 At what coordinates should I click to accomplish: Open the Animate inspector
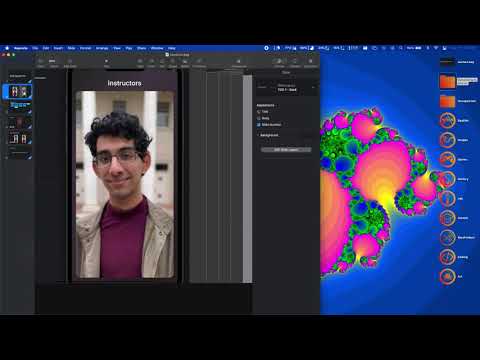295,63
